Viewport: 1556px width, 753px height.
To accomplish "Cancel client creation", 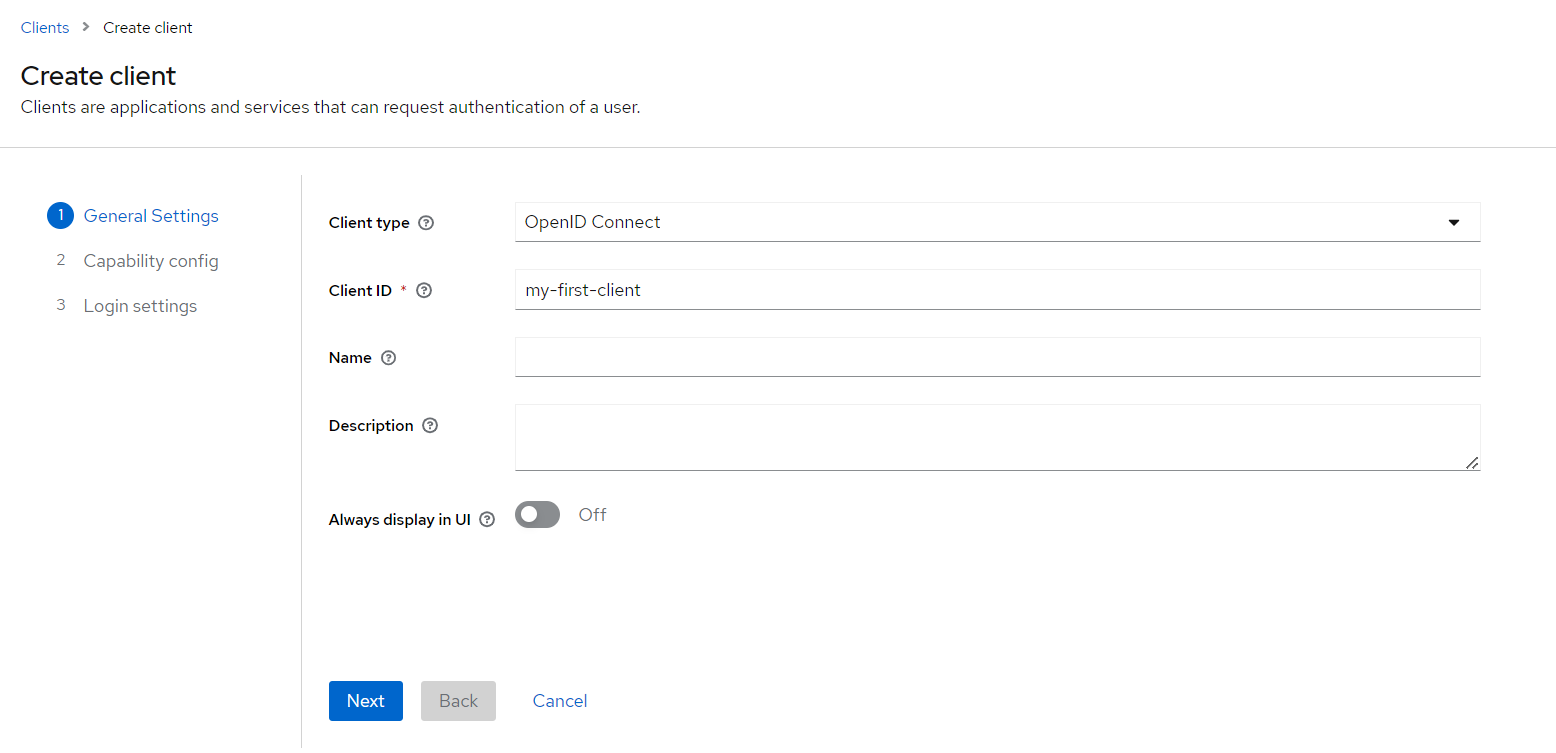I will [560, 701].
